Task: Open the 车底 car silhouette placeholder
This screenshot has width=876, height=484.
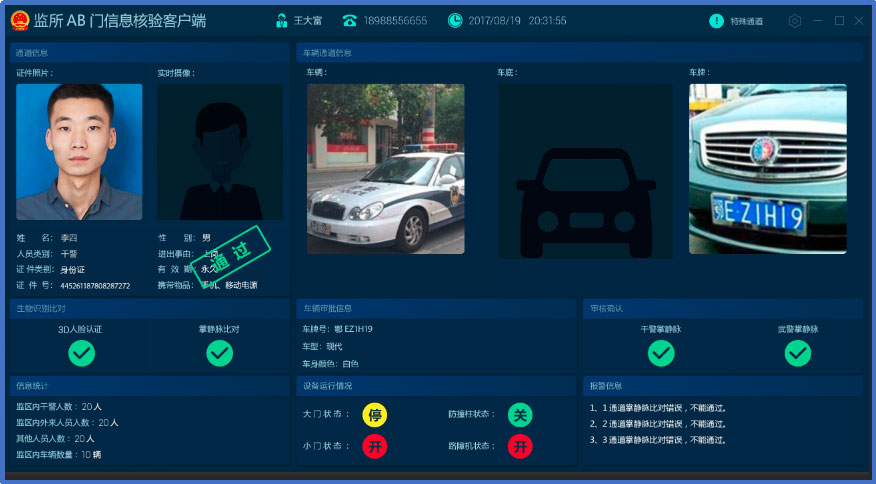Action: [x=585, y=171]
